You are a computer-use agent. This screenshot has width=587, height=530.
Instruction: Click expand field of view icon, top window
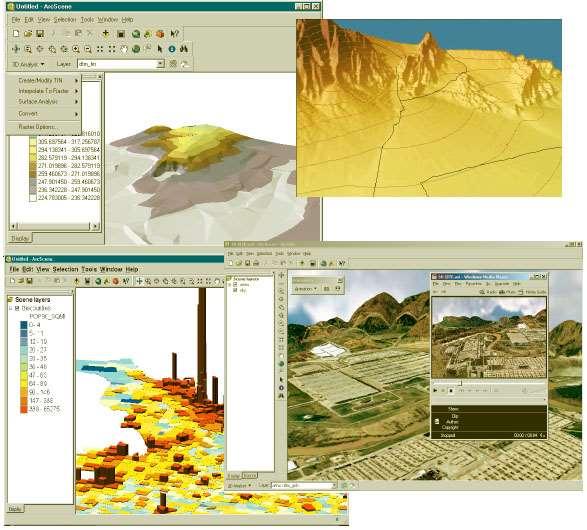(x=112, y=49)
